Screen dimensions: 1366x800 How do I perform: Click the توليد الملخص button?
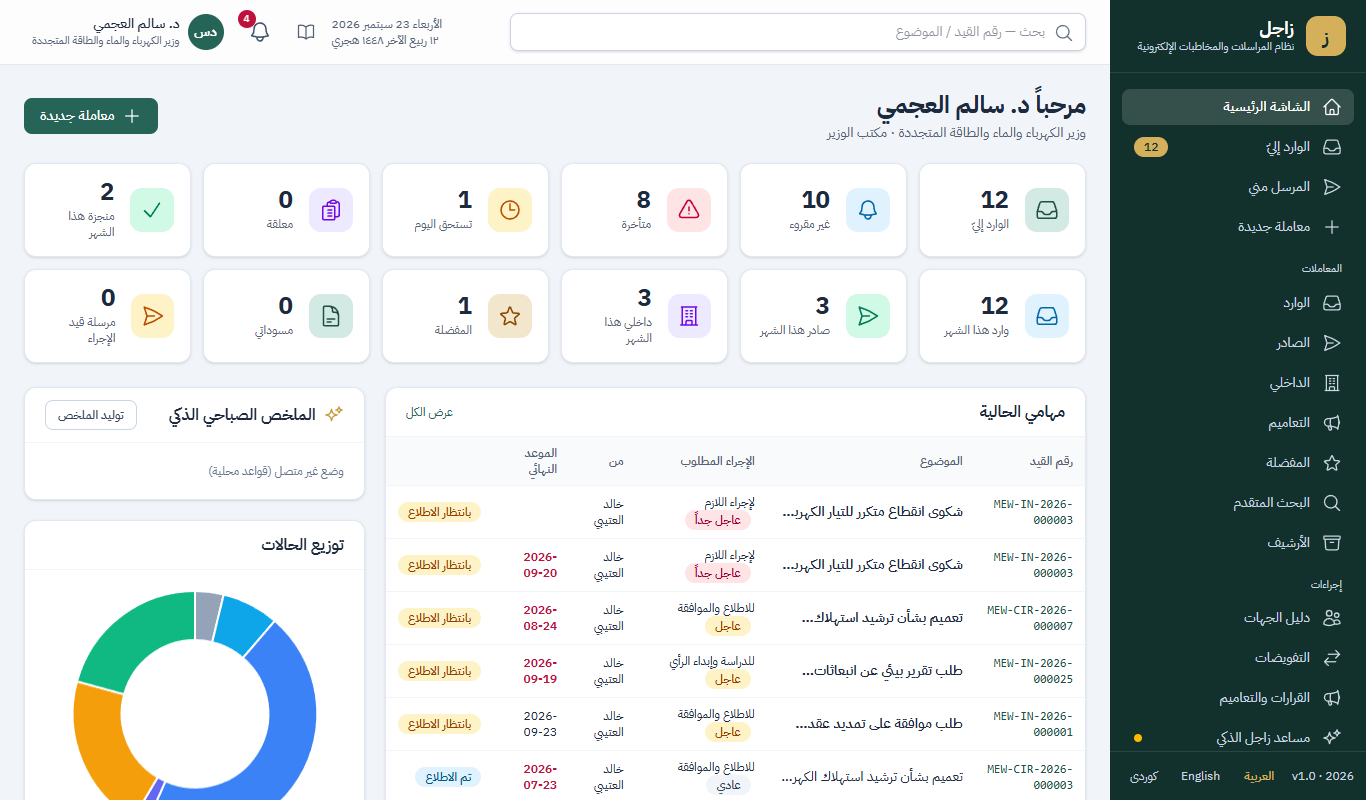91,415
